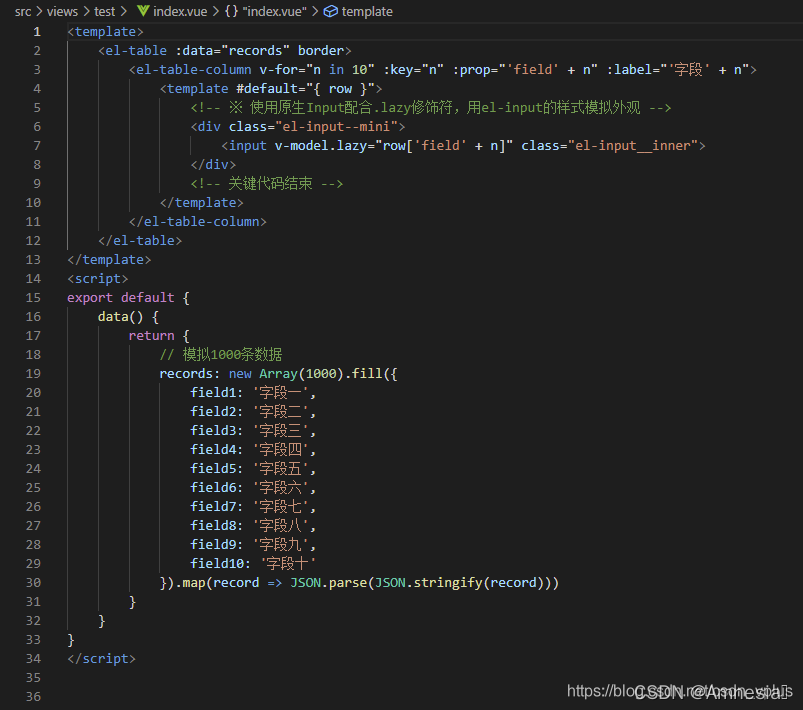Image resolution: width=803 pixels, height=710 pixels.
Task: Open the index.vue file breadcrumb
Action: pos(180,11)
